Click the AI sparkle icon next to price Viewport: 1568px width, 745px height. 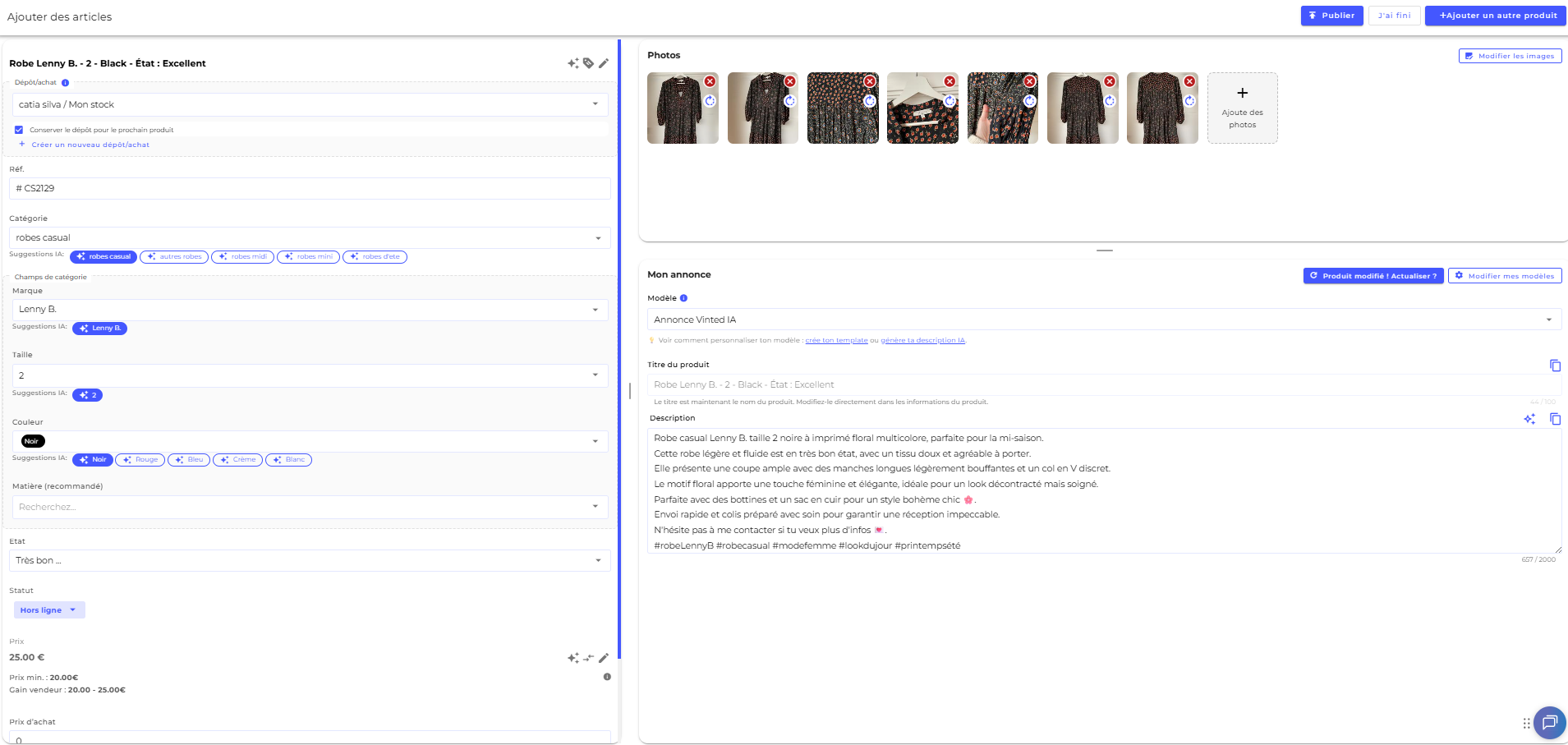(x=572, y=658)
